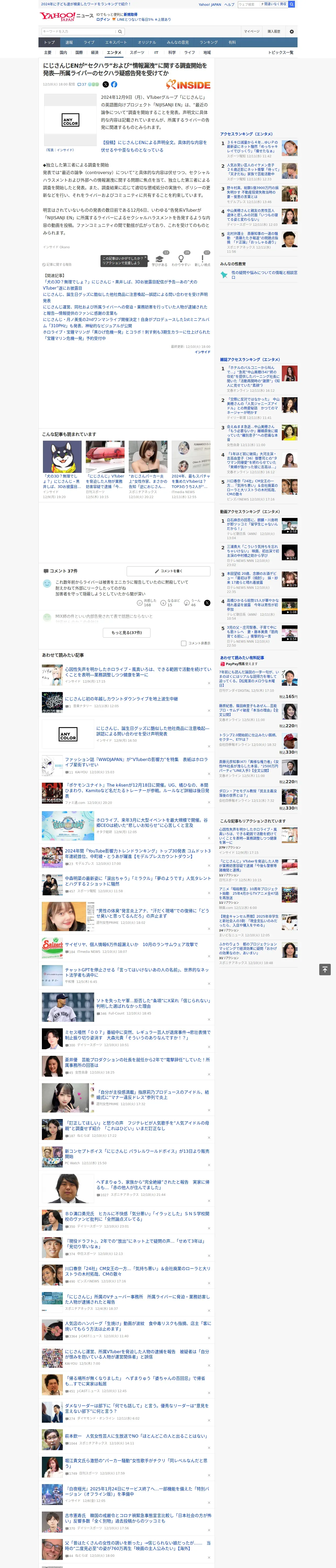Open the 月ノ美兎 2ndワンマンライブ related article
336x1568 pixels.
coord(126,322)
